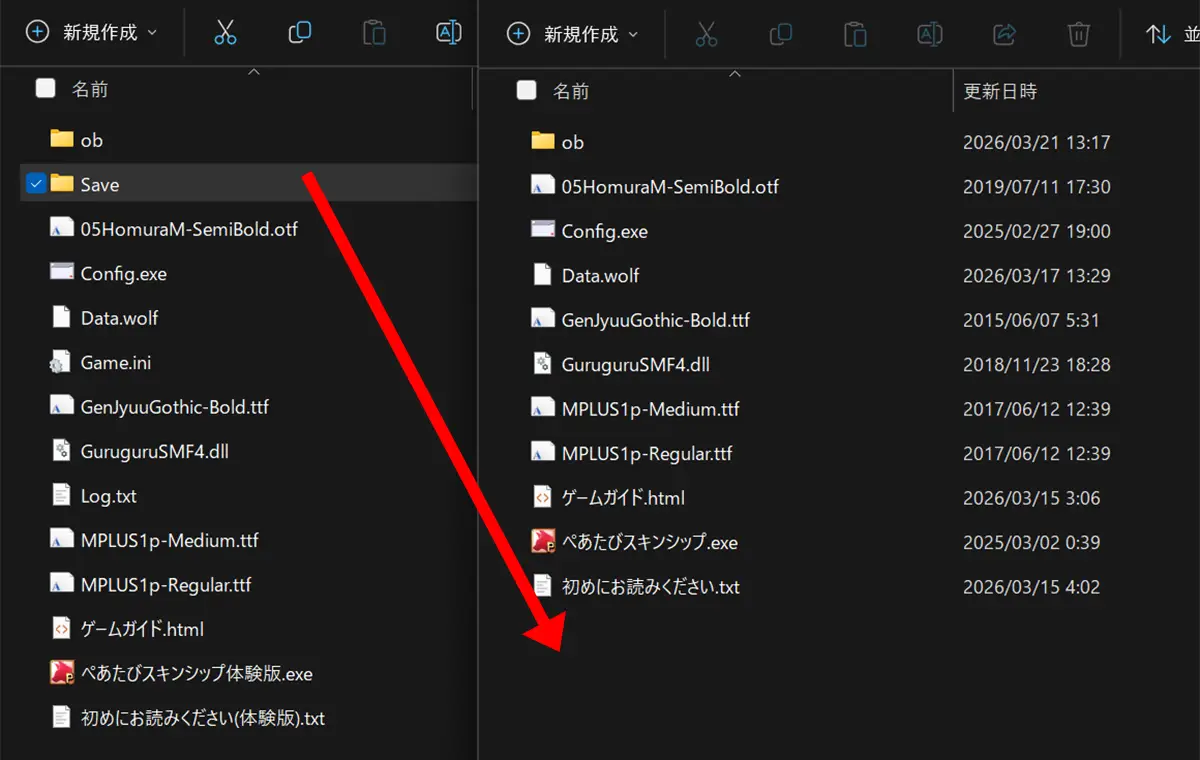Toggle select-all checkbox in left window header
This screenshot has width=1200, height=760.
[x=45, y=89]
